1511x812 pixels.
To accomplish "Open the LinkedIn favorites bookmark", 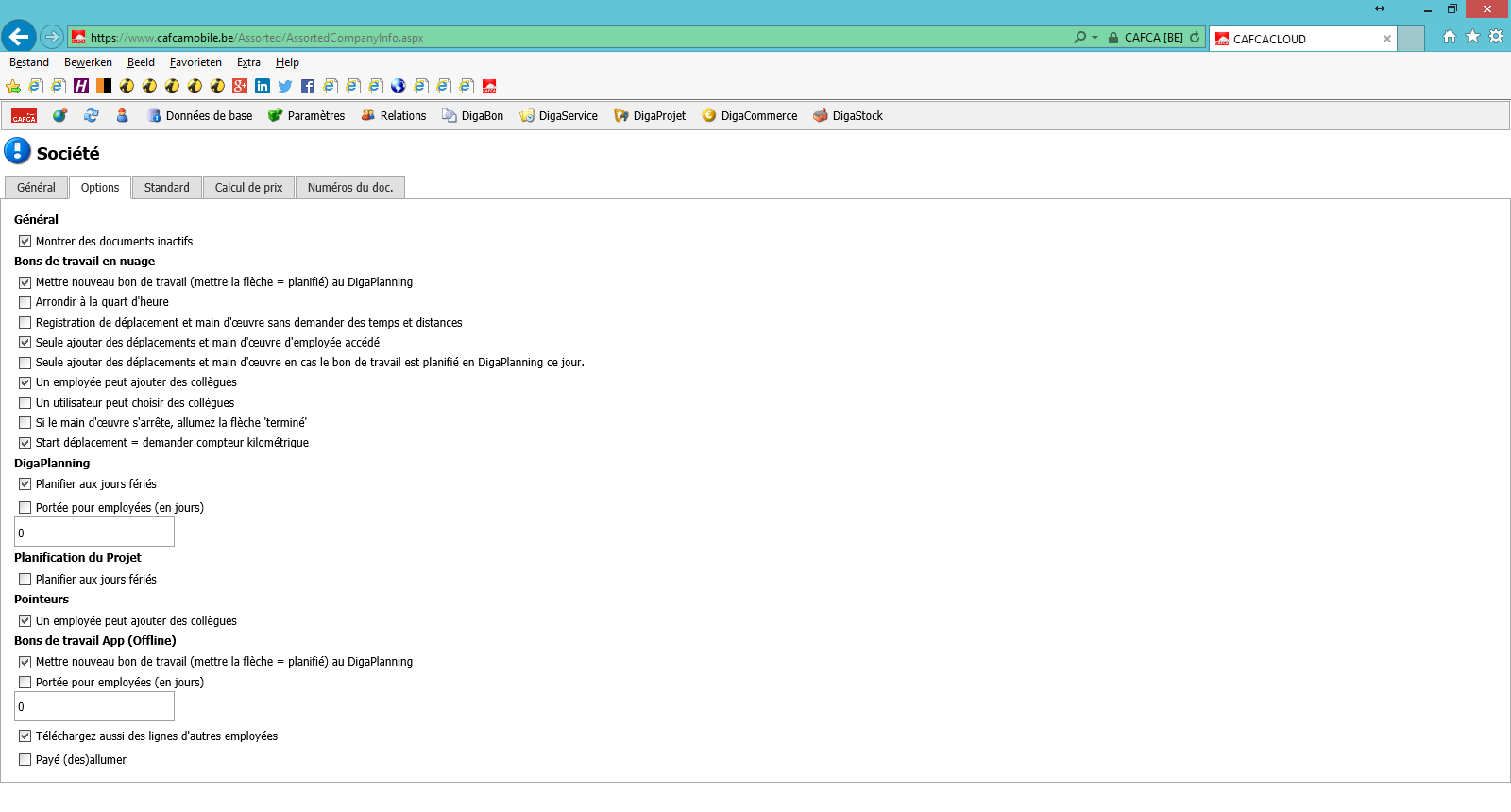I will pos(263,86).
